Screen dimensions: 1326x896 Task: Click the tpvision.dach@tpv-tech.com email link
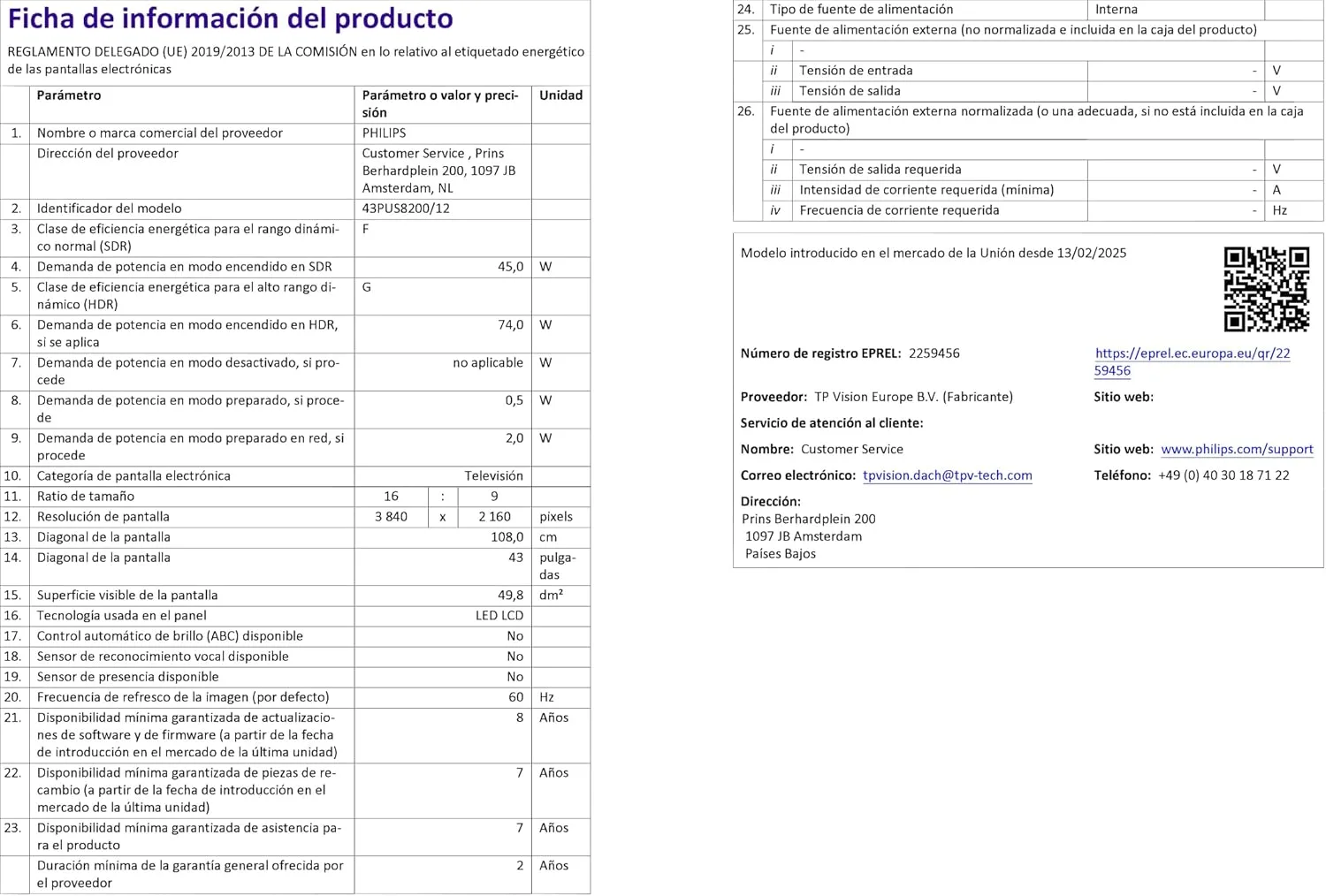click(x=947, y=475)
